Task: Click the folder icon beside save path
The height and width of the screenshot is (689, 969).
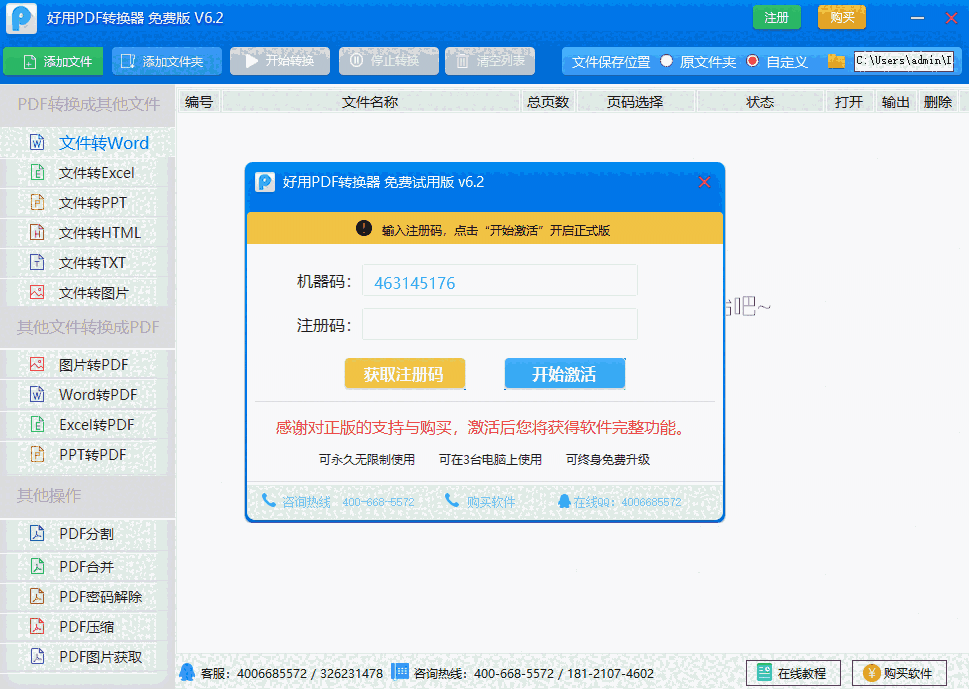Action: (x=836, y=61)
